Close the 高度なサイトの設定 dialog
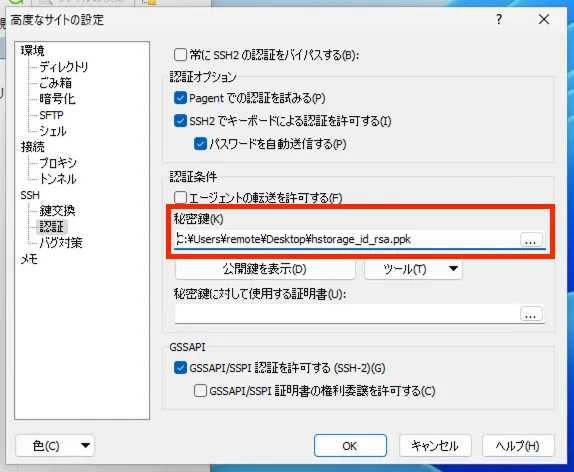Image resolution: width=574 pixels, height=472 pixels. [x=544, y=19]
